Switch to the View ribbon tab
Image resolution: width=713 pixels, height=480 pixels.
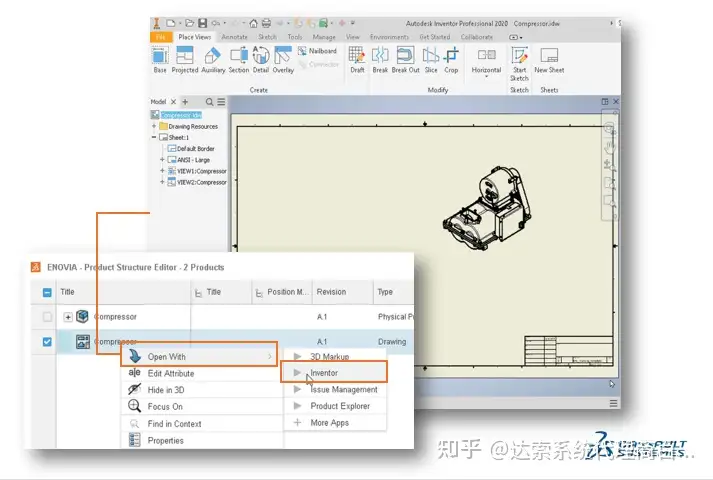point(352,37)
